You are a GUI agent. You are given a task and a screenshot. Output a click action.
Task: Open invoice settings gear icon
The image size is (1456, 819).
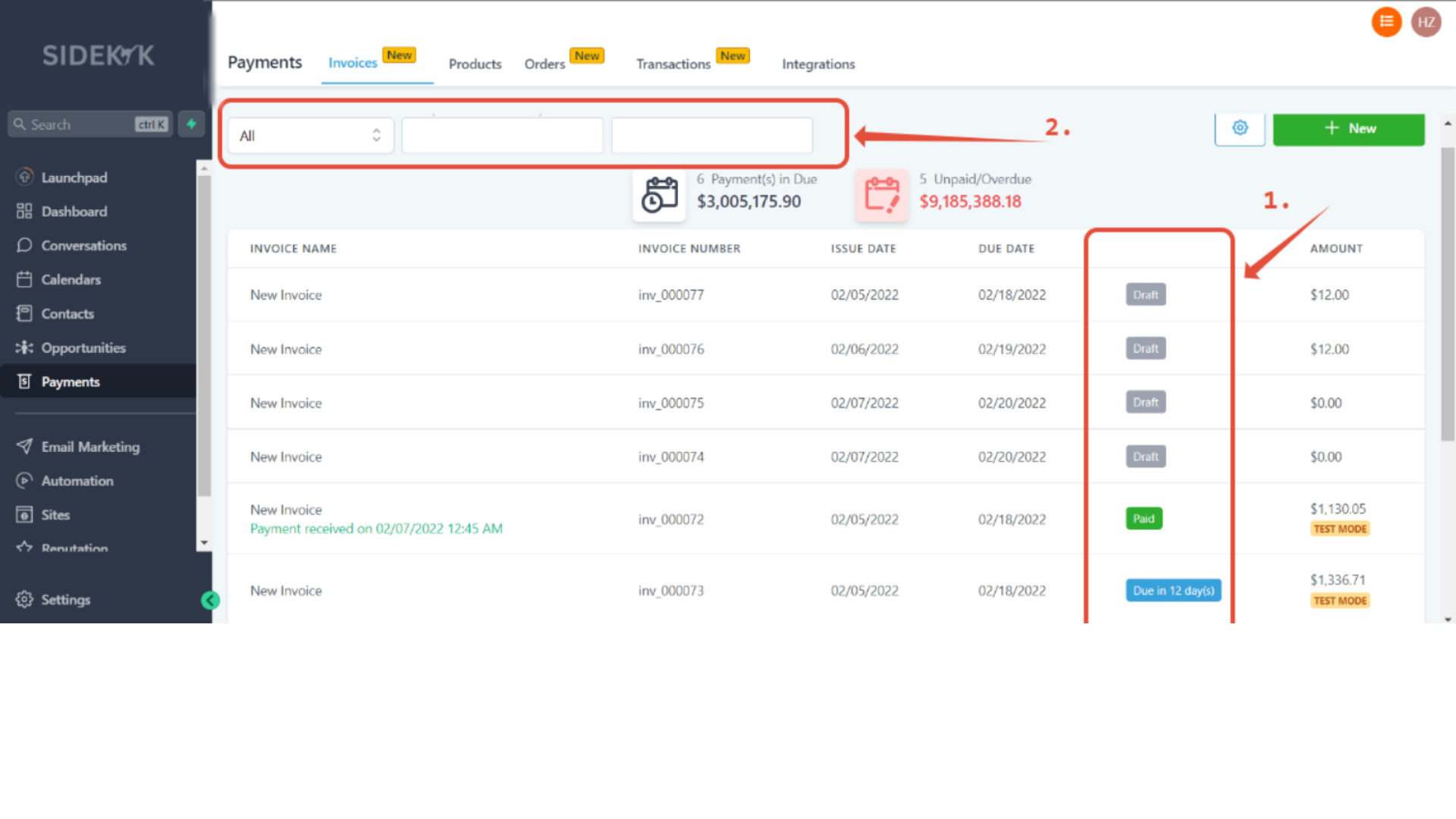[1240, 128]
